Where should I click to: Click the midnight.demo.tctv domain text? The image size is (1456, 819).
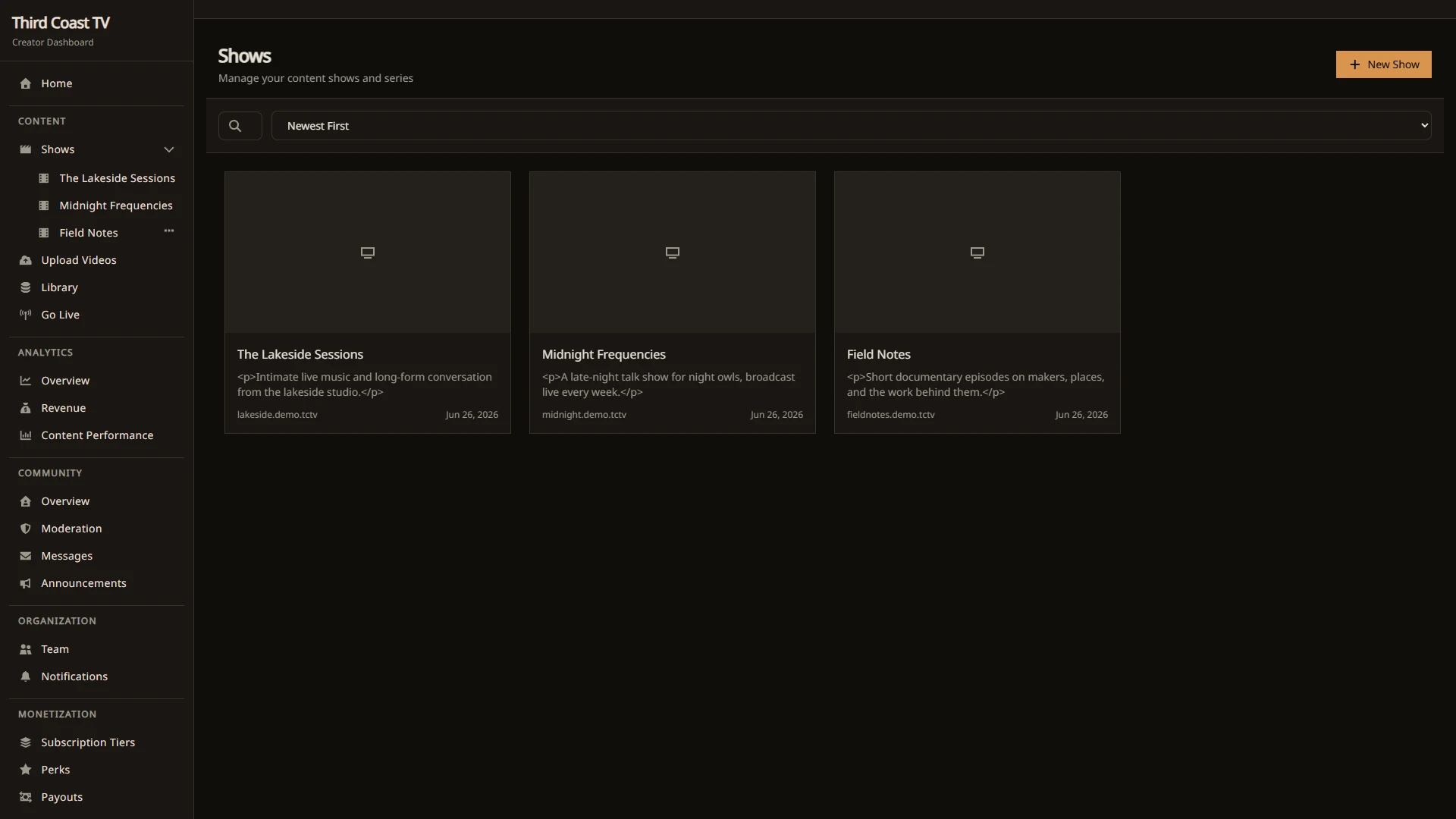click(x=584, y=415)
